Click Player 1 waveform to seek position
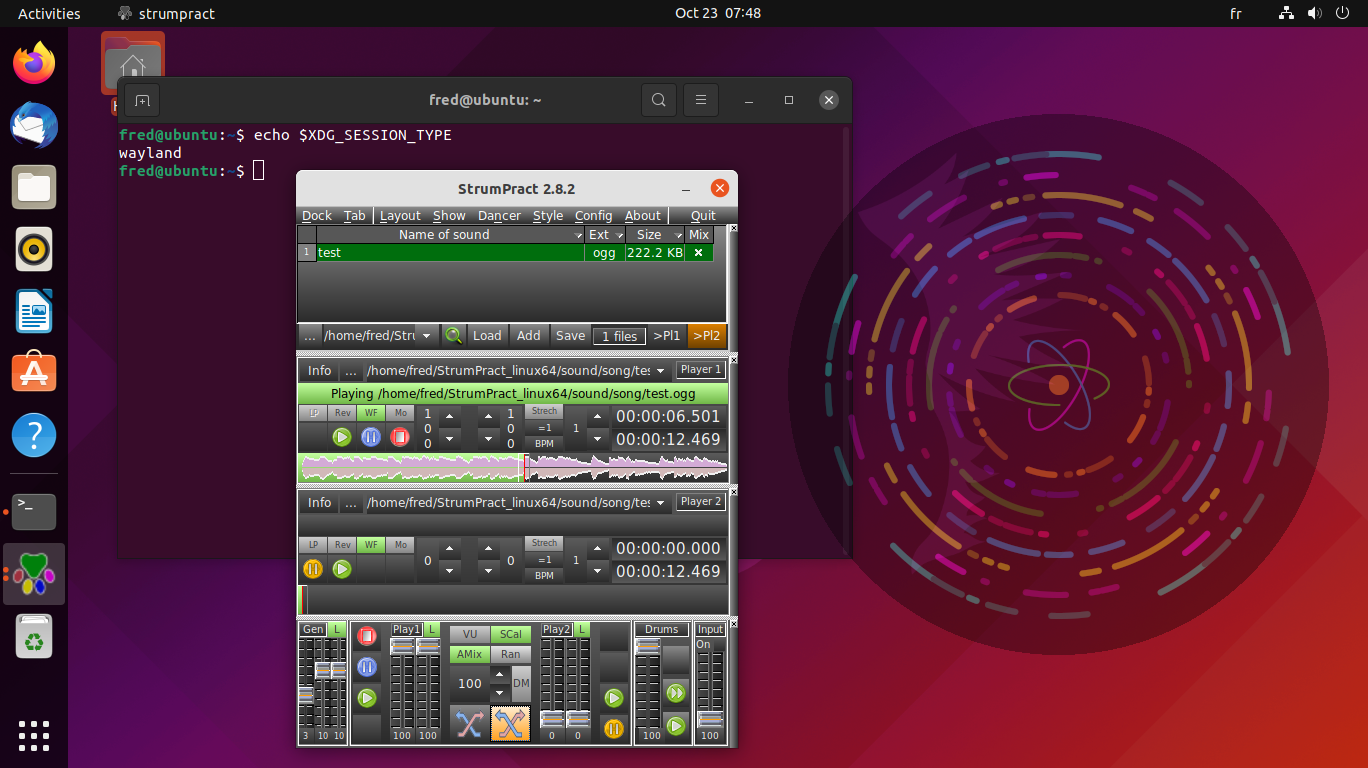Screen dimensions: 1368x768 pyautogui.click(x=513, y=467)
